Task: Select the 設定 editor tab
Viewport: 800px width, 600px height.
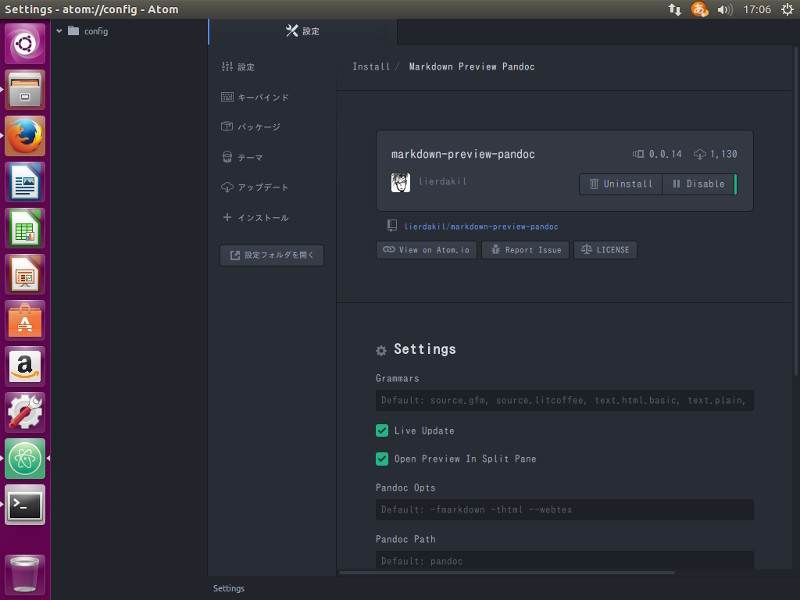Action: [303, 31]
